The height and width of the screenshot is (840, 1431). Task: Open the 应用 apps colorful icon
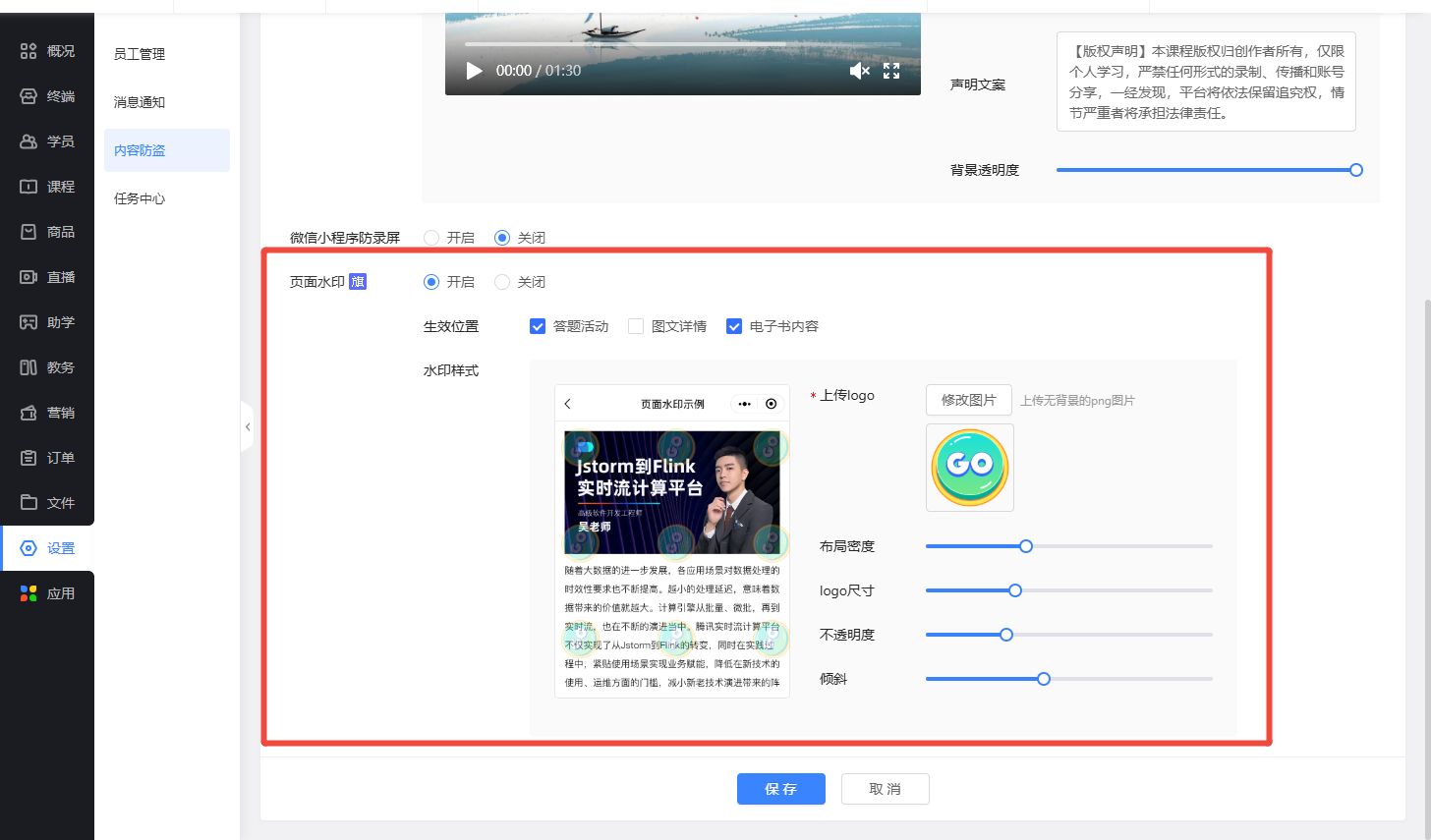29,593
